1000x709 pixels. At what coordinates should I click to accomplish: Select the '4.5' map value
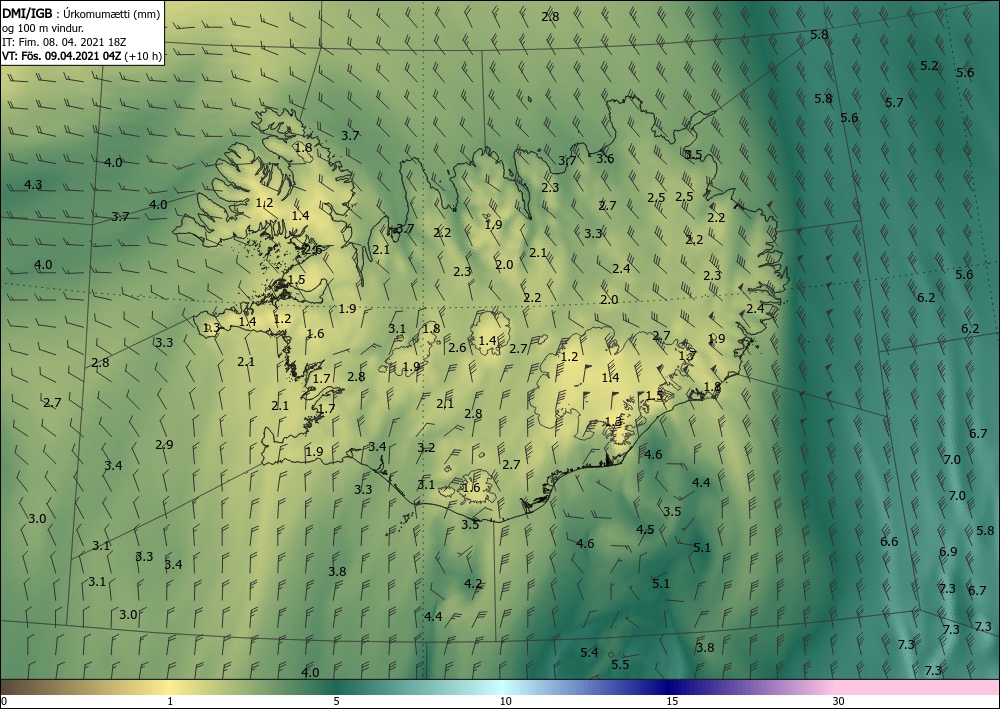tap(645, 530)
